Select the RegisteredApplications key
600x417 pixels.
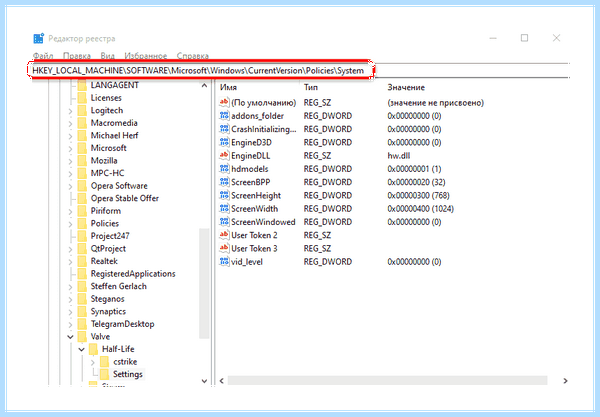click(x=133, y=274)
